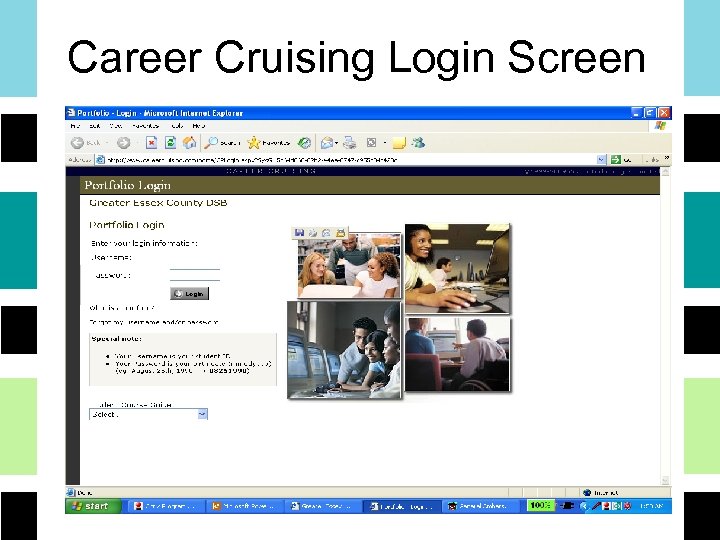Click the print icon on image toolbar

point(313,233)
